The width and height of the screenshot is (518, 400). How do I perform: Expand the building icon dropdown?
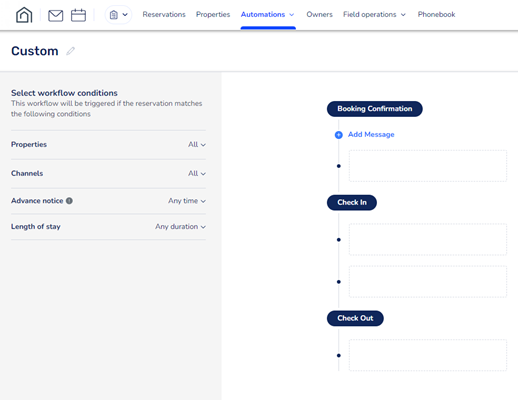[118, 15]
